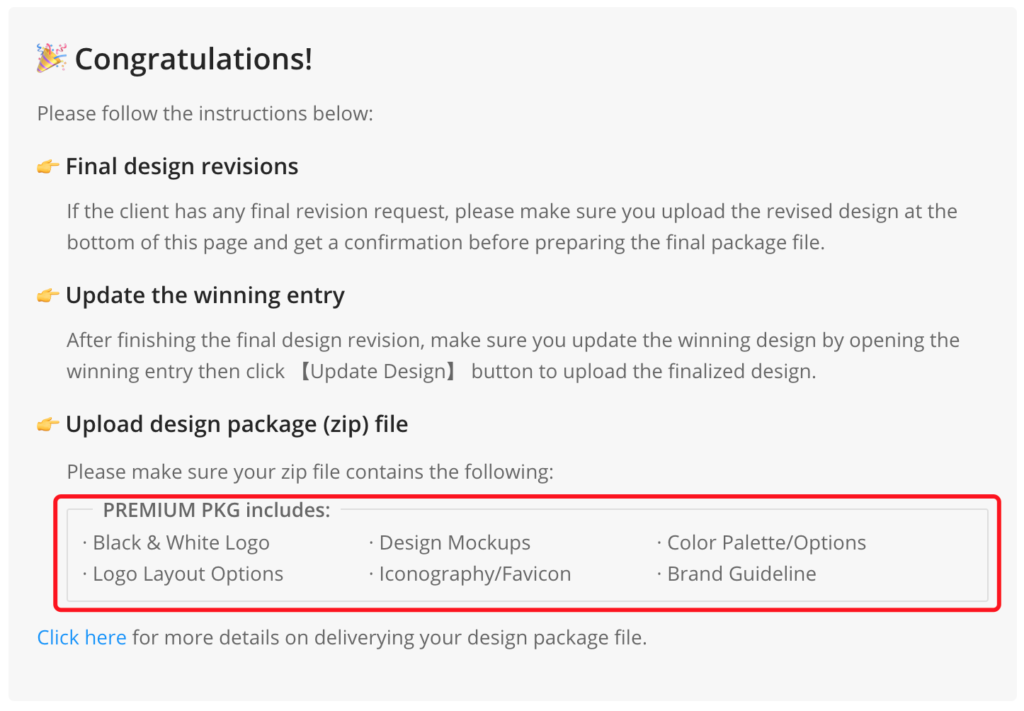Click "Upload design package (zip) file" heading

[237, 424]
